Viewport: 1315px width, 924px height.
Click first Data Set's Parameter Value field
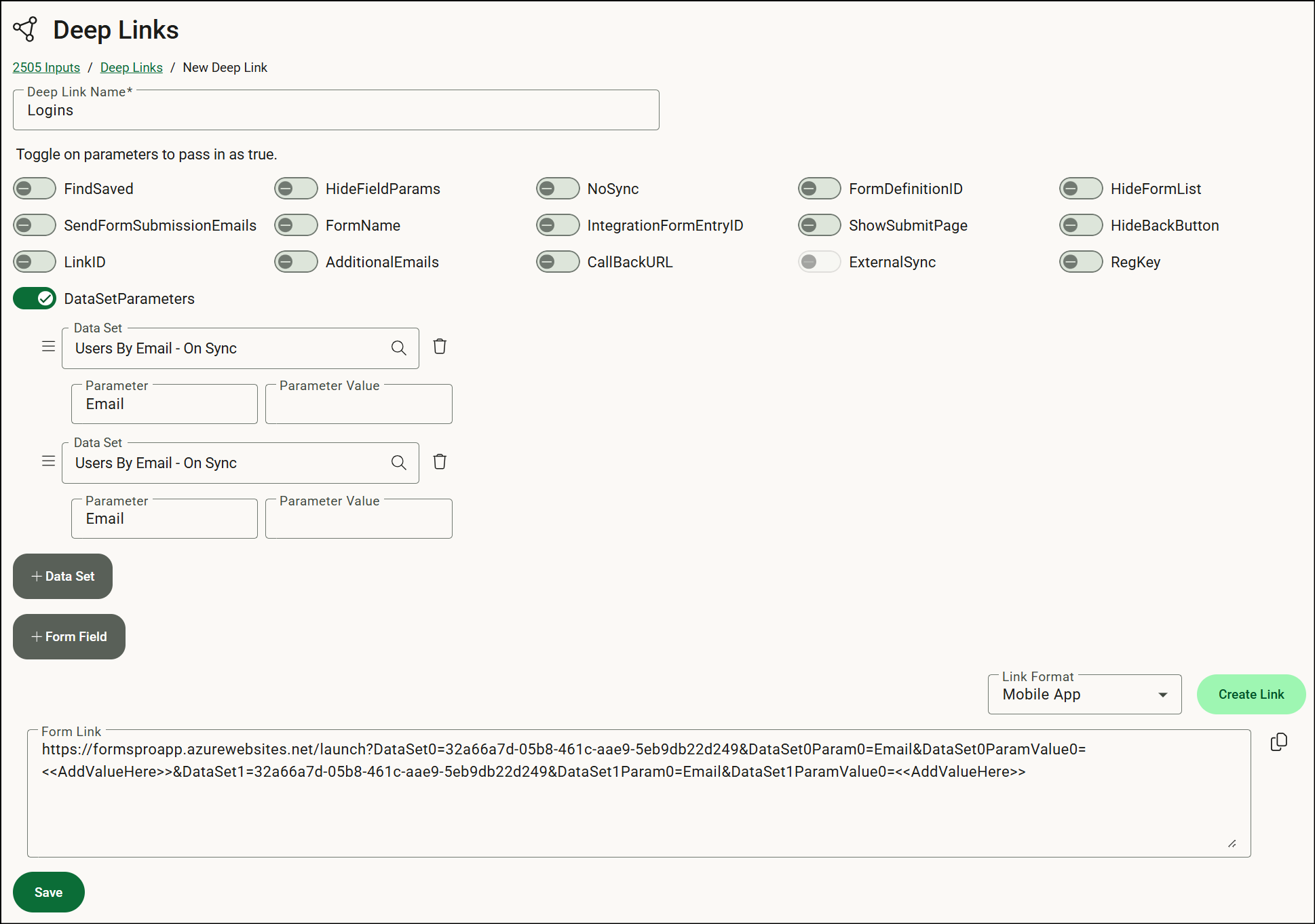[x=359, y=404]
